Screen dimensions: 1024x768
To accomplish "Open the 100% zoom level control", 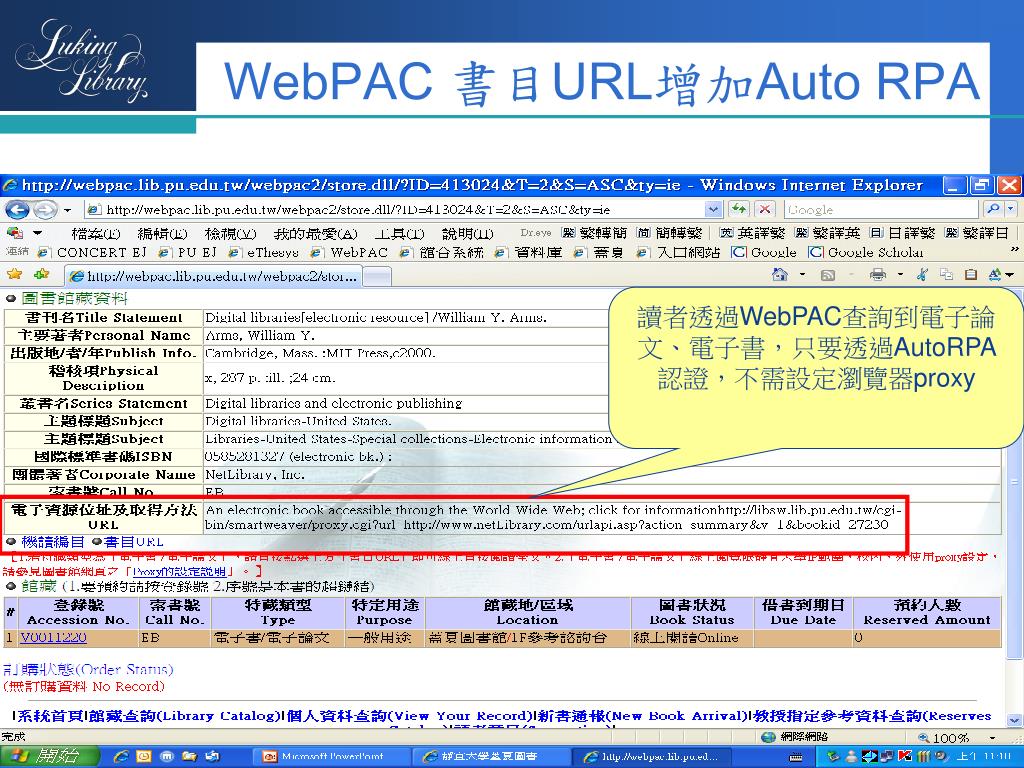I will 958,737.
